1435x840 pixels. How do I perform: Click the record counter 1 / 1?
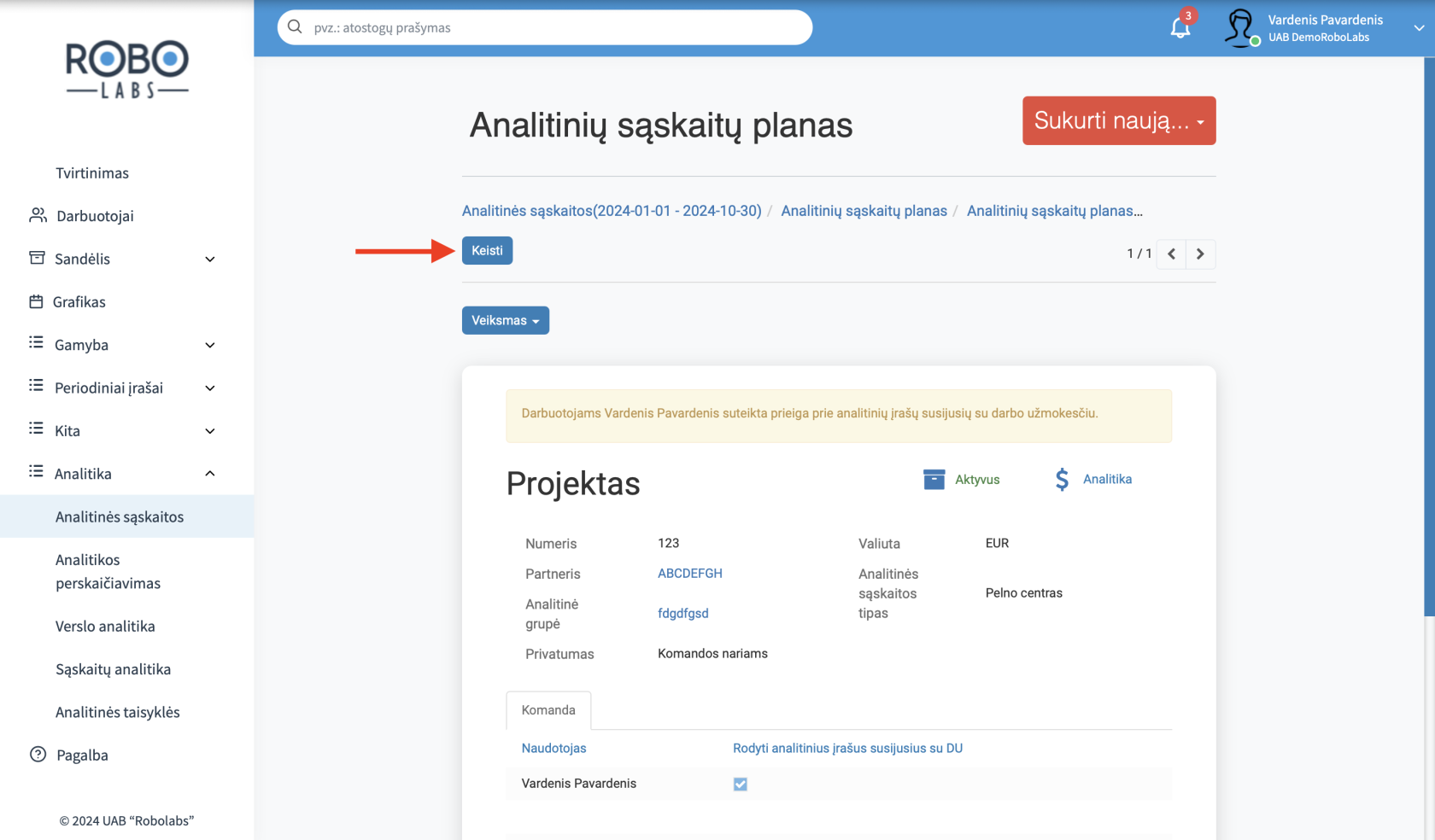click(x=1139, y=254)
